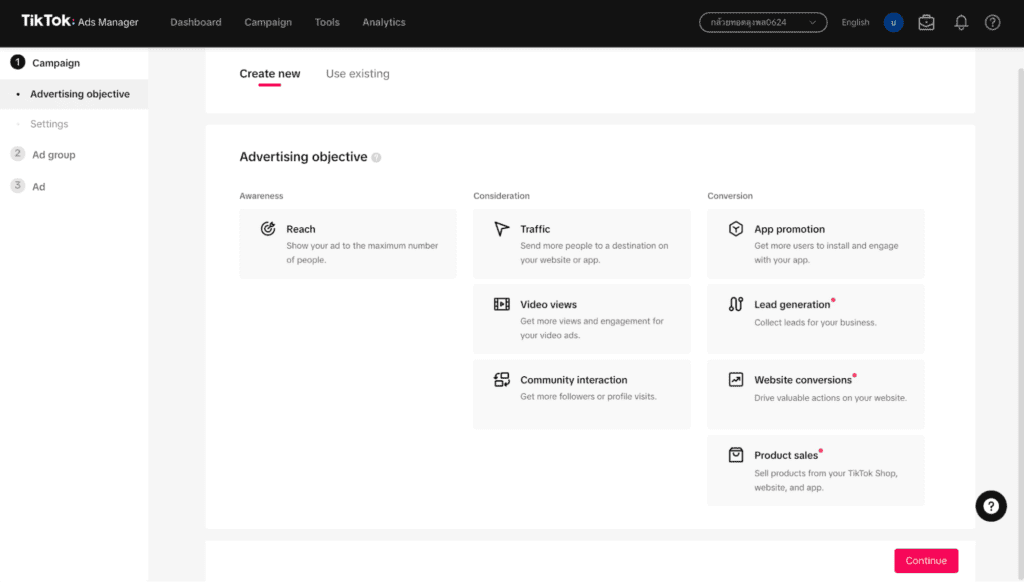The height and width of the screenshot is (582, 1024).
Task: Open the floating help chat bubble
Action: (991, 506)
